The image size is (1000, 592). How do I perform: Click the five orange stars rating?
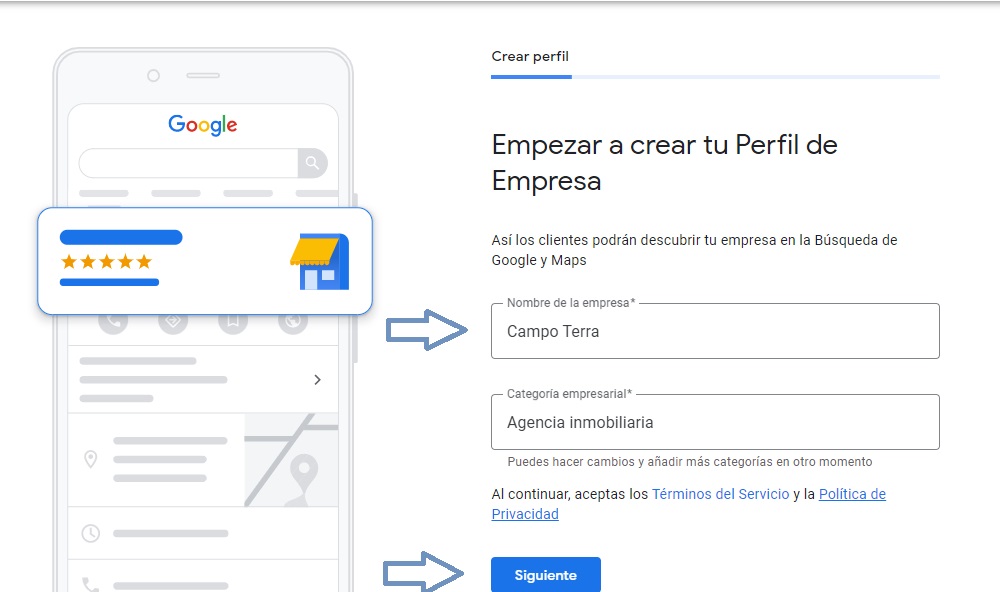pyautogui.click(x=107, y=262)
